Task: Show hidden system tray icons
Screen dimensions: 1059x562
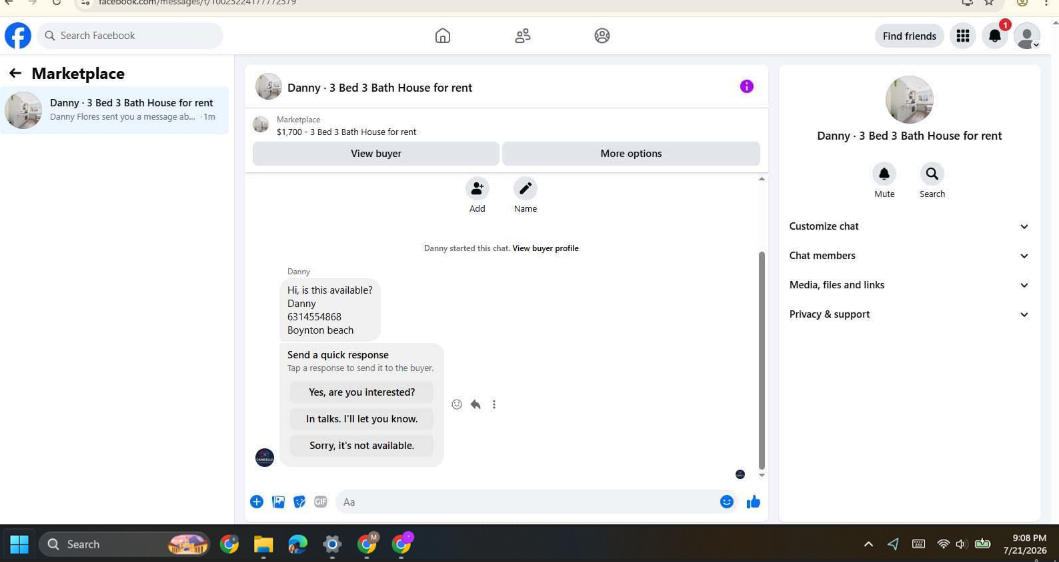Action: (x=869, y=544)
